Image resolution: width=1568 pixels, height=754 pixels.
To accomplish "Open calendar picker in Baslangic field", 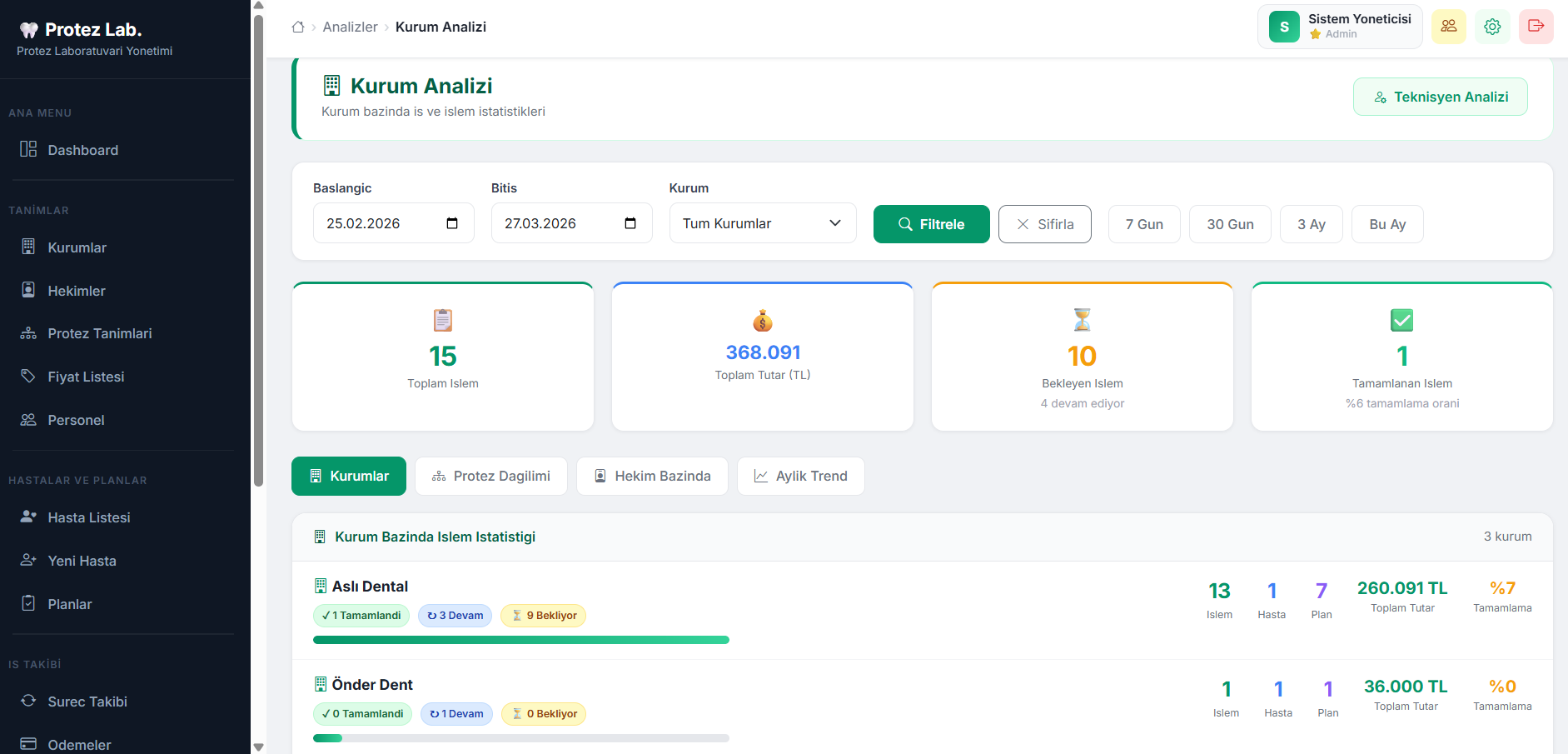I will 452,223.
